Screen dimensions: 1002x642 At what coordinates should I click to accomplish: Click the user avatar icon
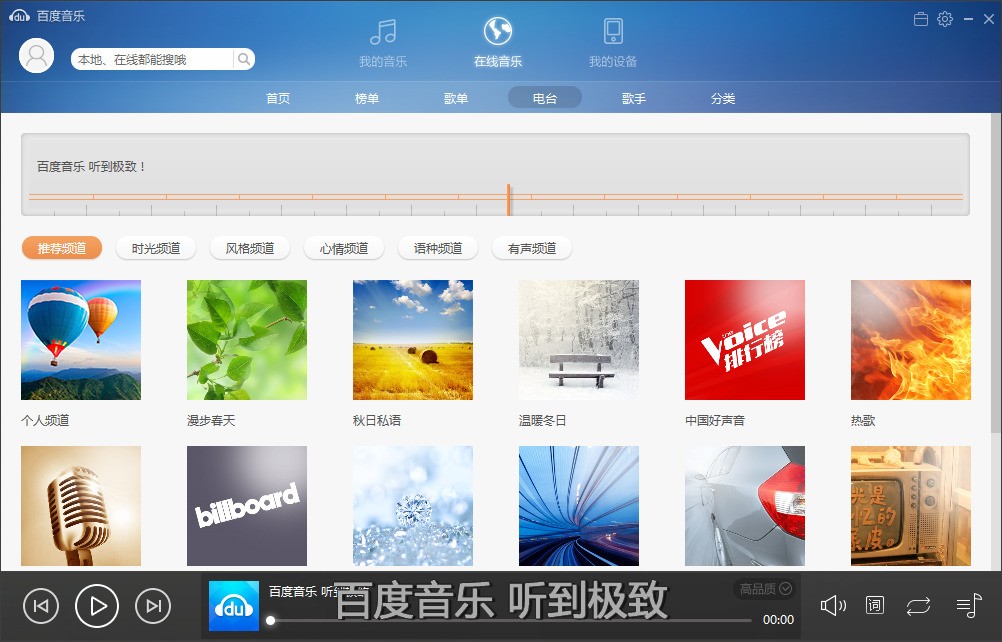(x=36, y=56)
